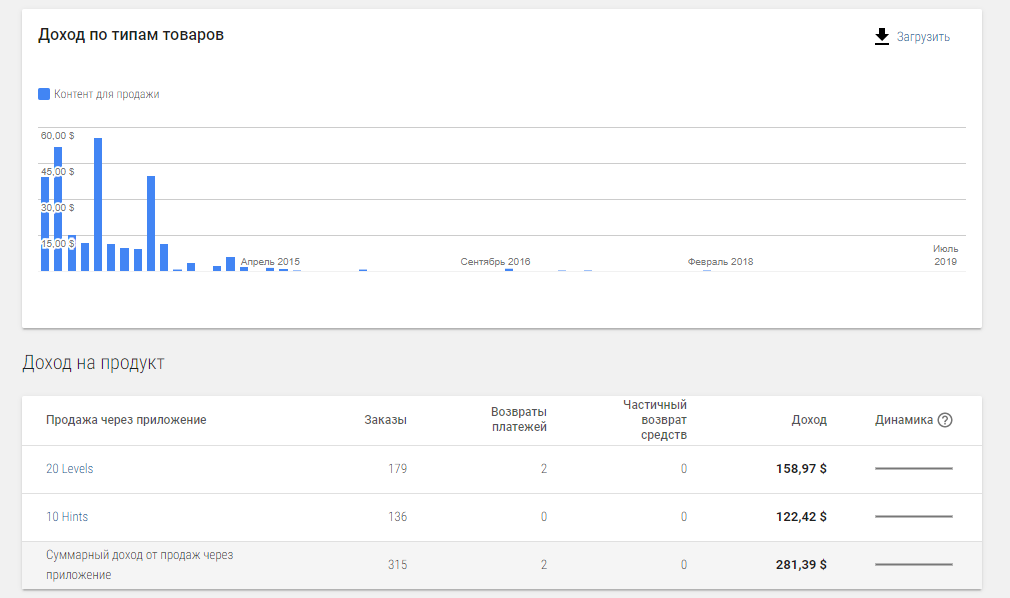The height and width of the screenshot is (598, 1010).
Task: Click the Динамика help question-mark icon
Action: [x=945, y=420]
